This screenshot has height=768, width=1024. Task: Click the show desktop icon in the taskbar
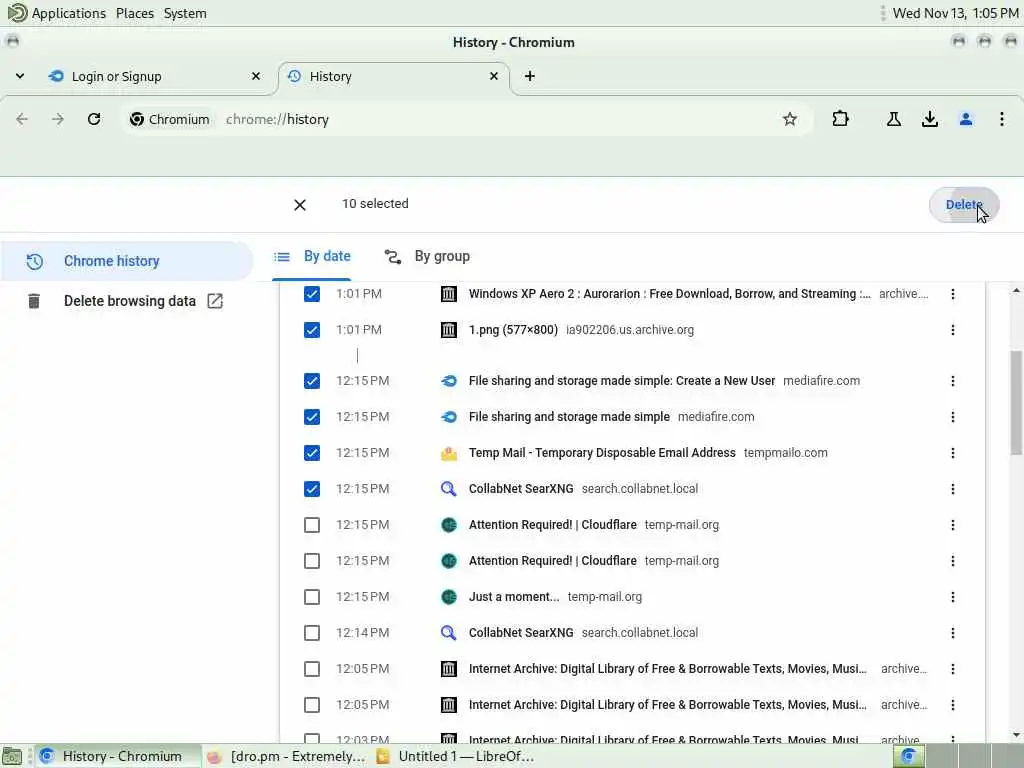point(12,756)
